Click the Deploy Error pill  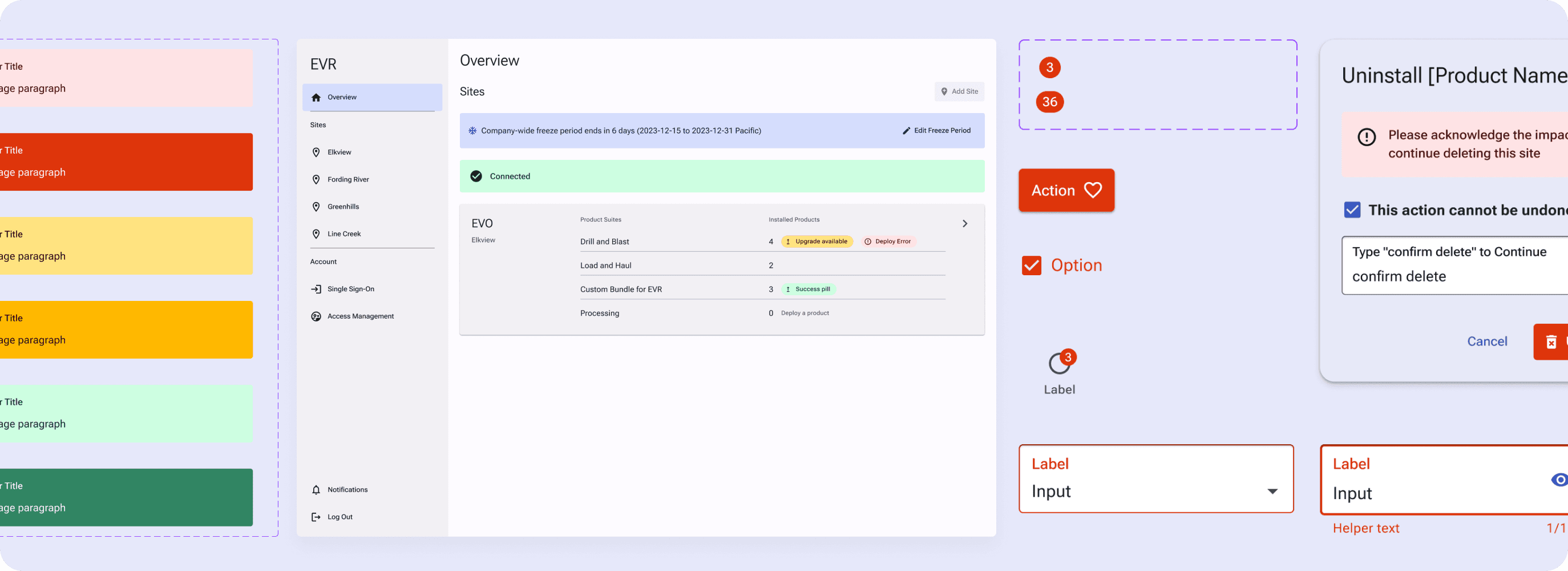887,242
